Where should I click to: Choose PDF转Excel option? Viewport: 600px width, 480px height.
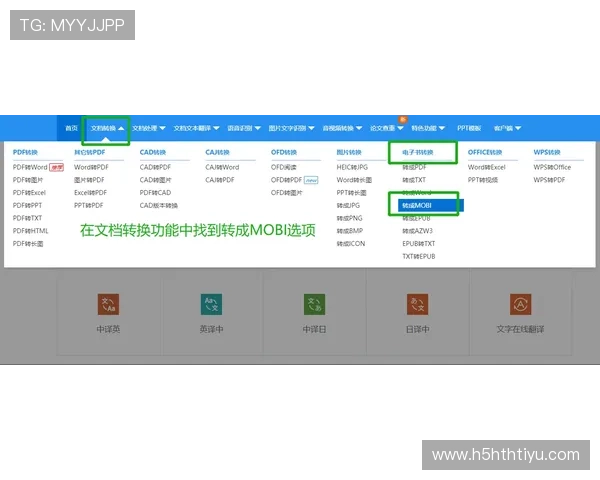(x=29, y=193)
